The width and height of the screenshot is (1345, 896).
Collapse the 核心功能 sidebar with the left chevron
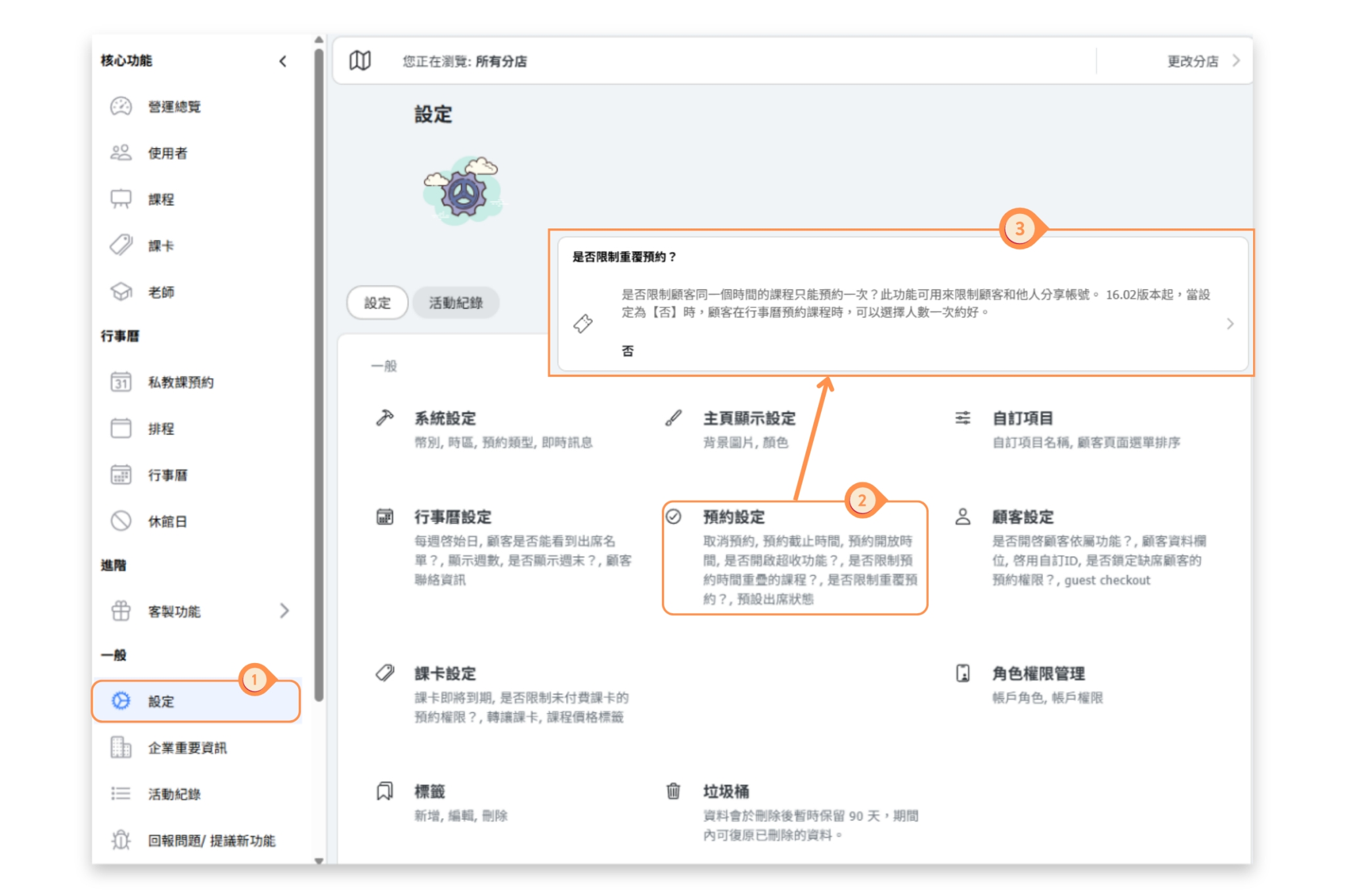coord(283,61)
